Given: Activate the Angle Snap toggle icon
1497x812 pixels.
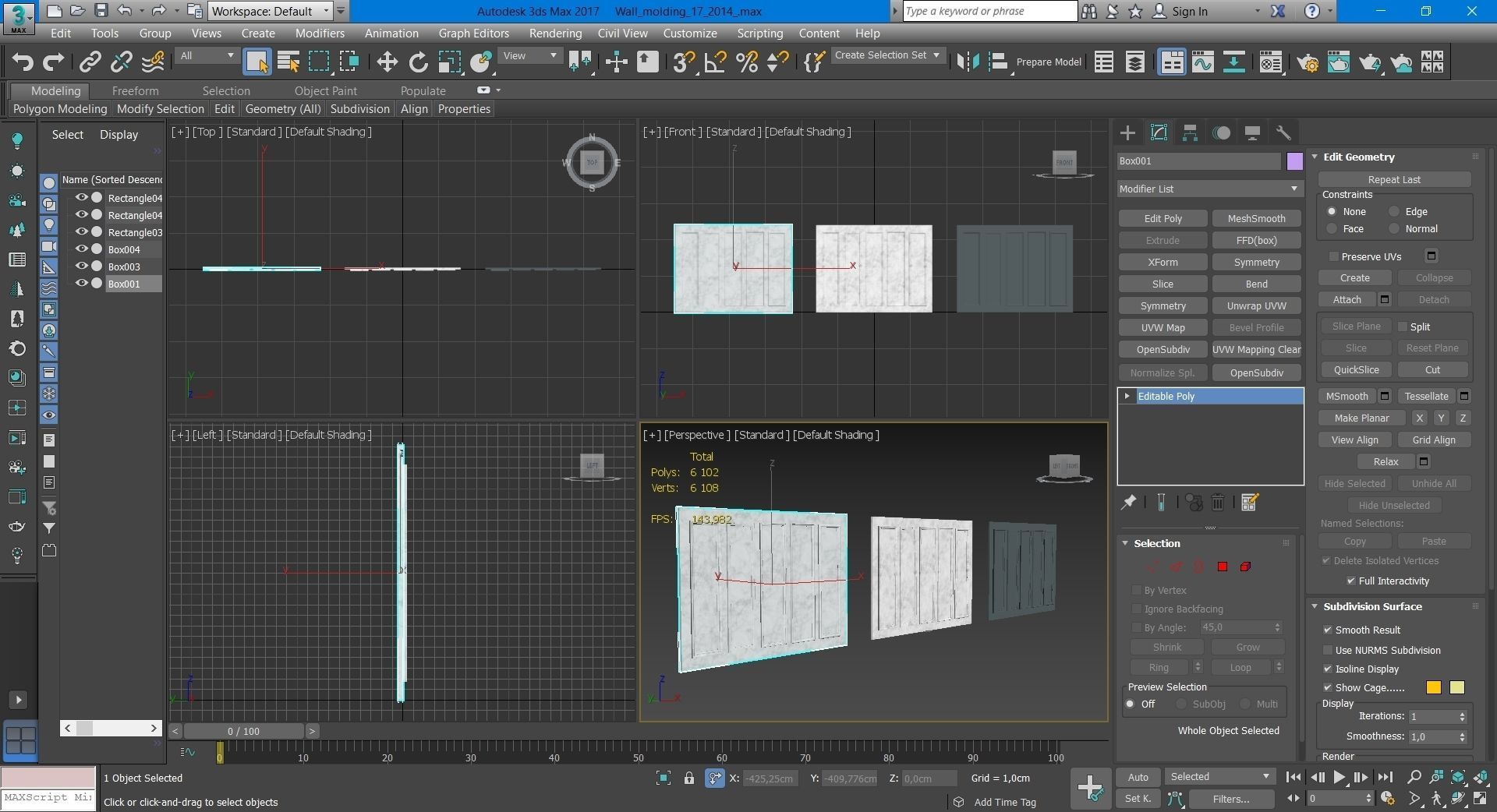Looking at the screenshot, I should coord(715,62).
